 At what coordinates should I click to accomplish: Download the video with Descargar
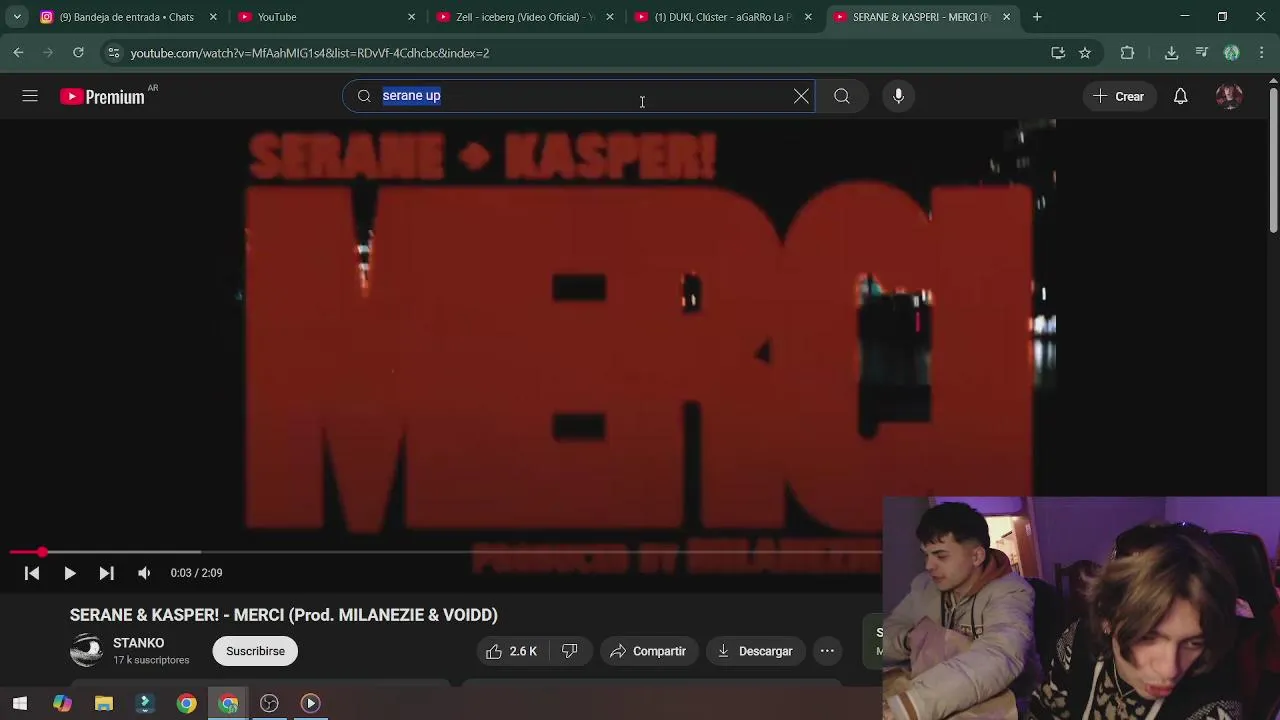pos(755,651)
